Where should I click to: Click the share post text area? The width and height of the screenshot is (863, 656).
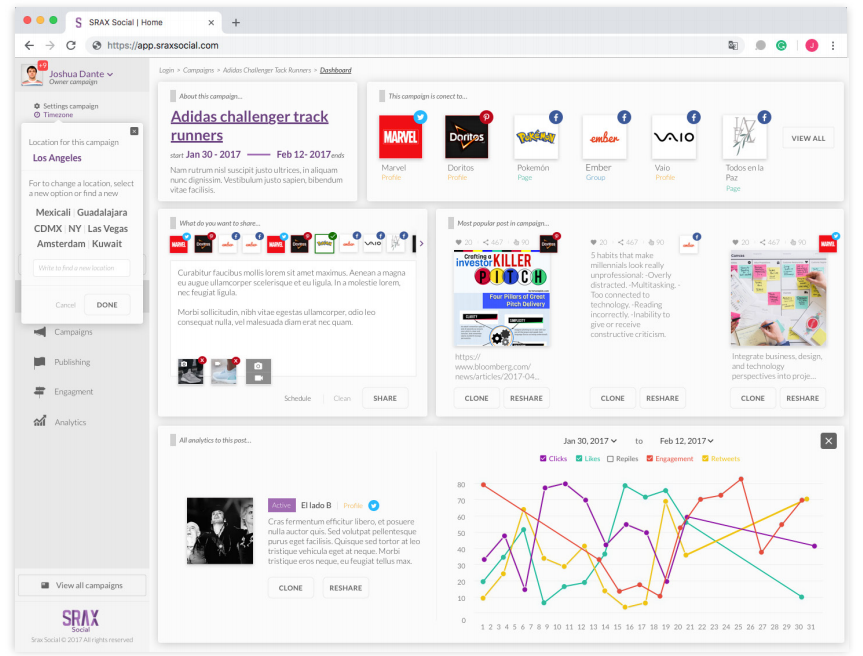click(293, 318)
